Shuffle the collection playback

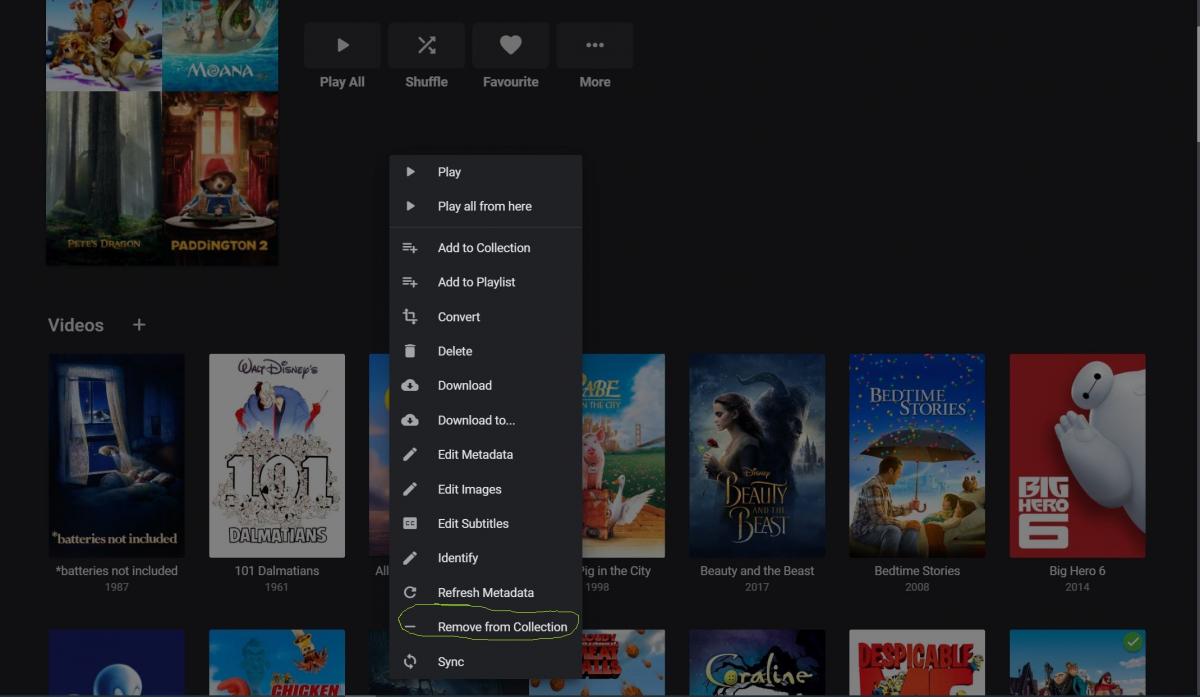pos(426,45)
